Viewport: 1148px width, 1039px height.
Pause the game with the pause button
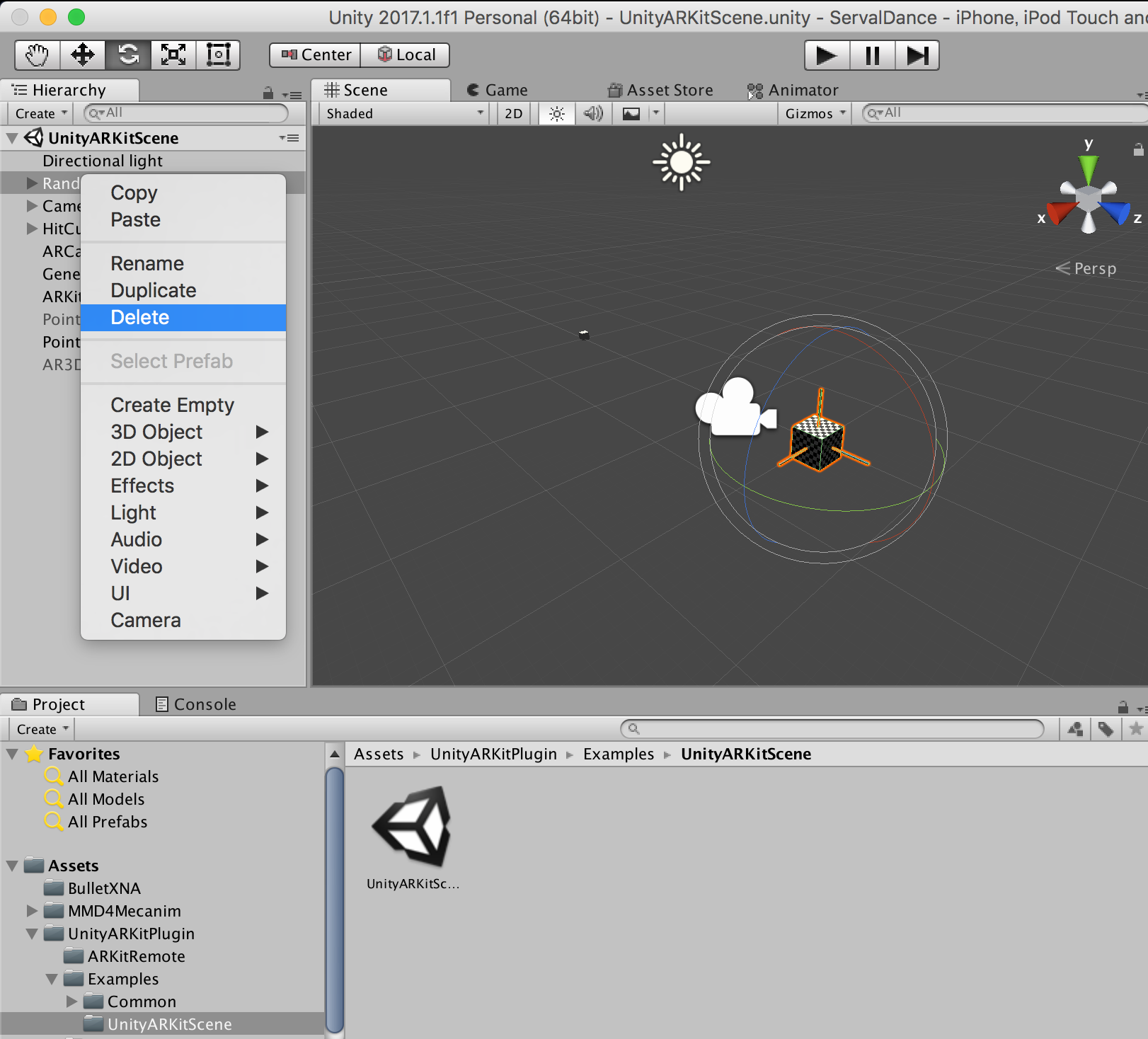coord(873,55)
